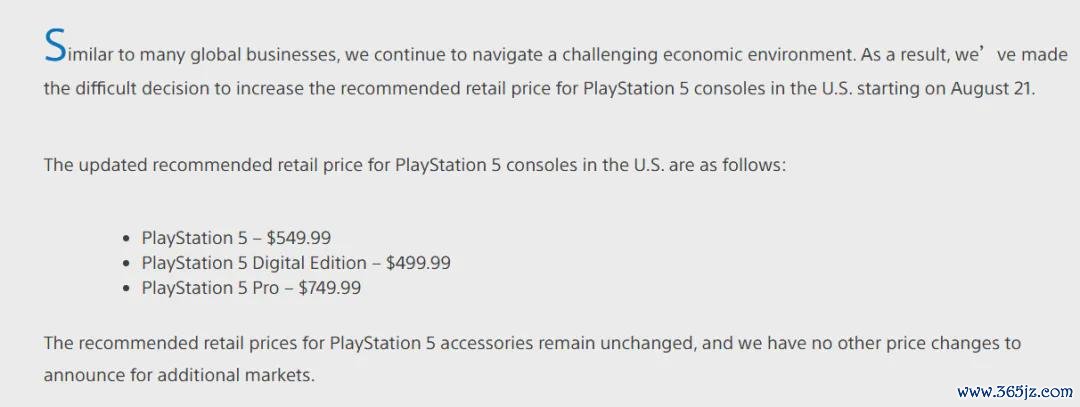
Task: Click the PlayStation 5 – $549.99 list item
Action: (x=236, y=238)
